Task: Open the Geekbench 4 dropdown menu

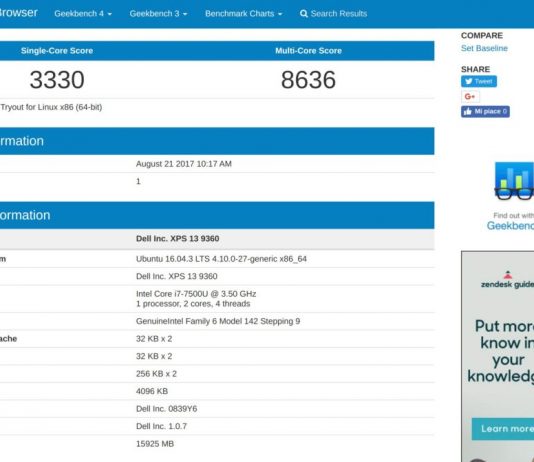Action: (83, 14)
